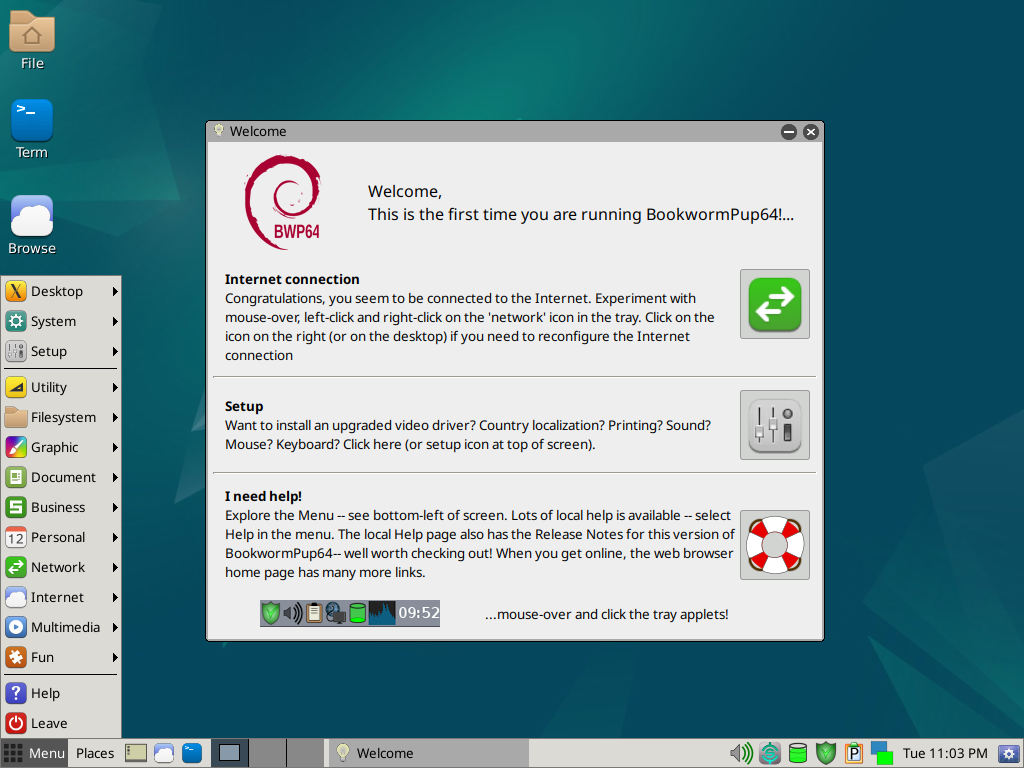
Task: Click the lifebuoy help button
Action: point(775,545)
